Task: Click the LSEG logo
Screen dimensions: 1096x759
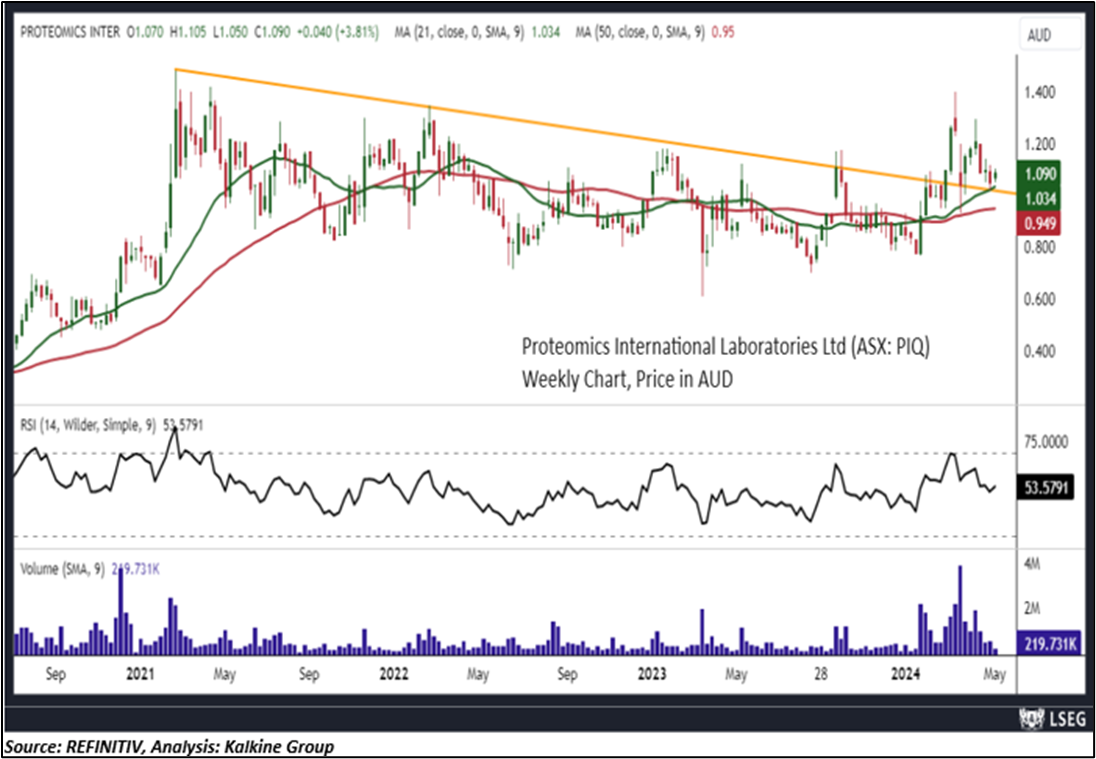Action: point(1051,718)
